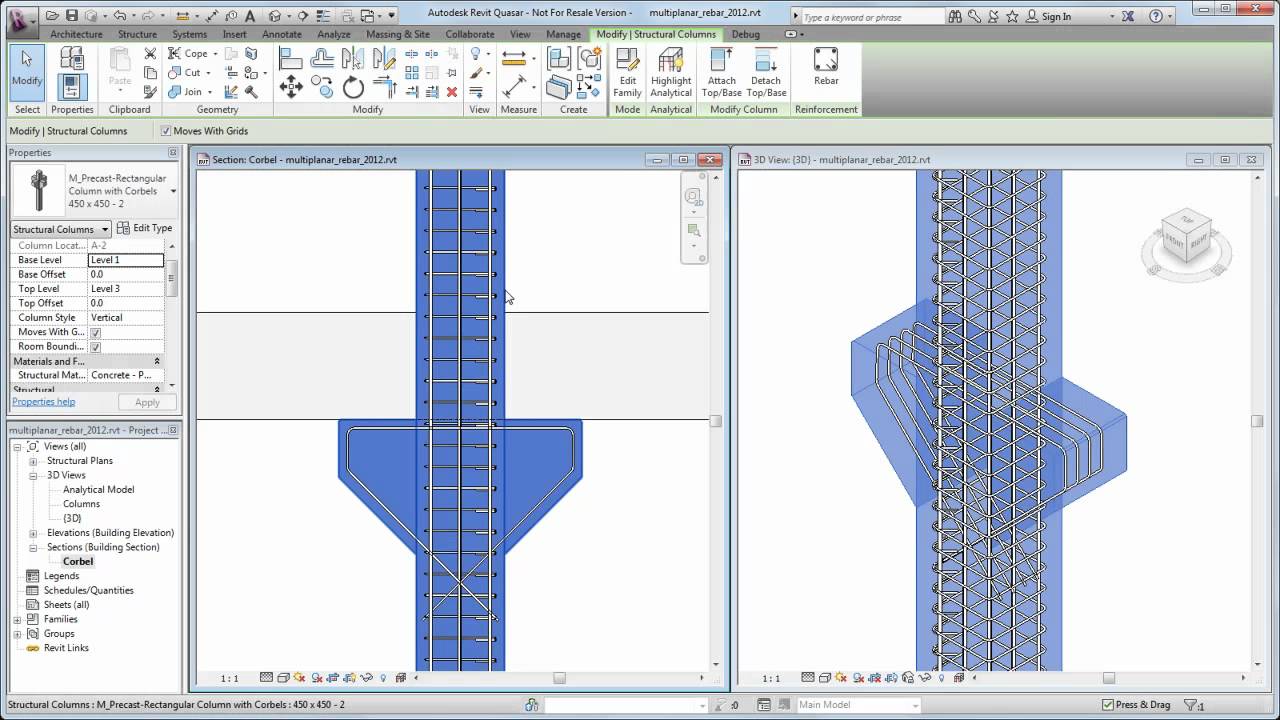Click the Edit Type button
The width and height of the screenshot is (1280, 720).
145,228
